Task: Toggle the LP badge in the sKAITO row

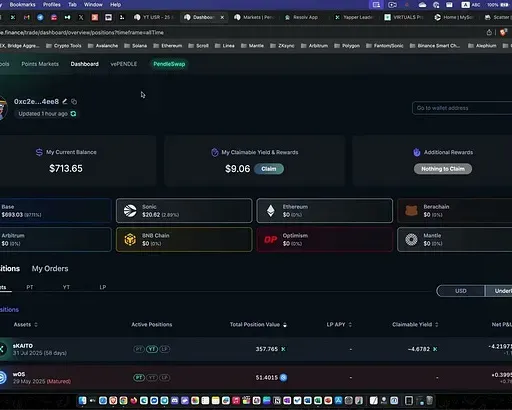Action: [165, 349]
